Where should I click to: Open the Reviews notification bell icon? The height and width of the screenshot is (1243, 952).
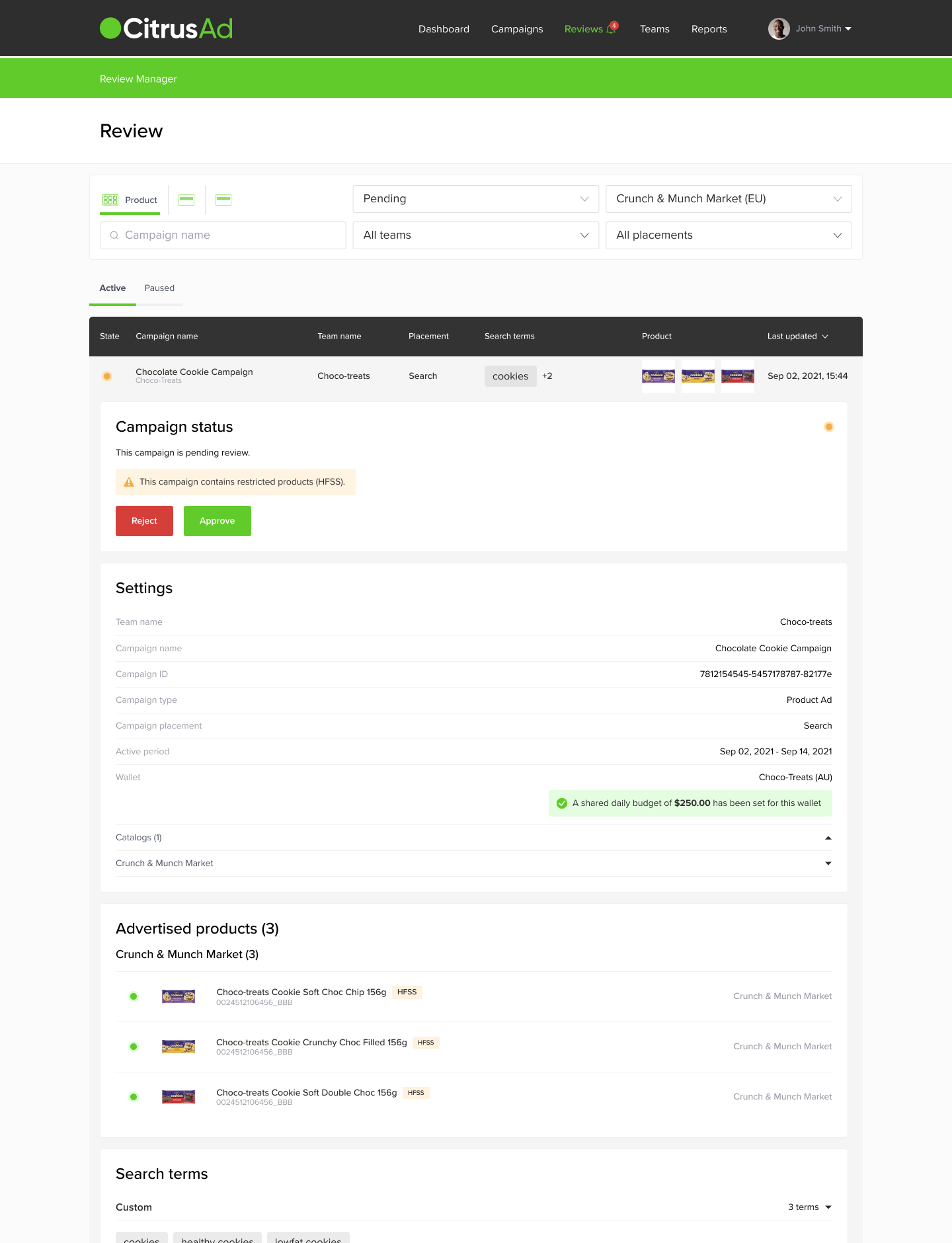pyautogui.click(x=612, y=28)
